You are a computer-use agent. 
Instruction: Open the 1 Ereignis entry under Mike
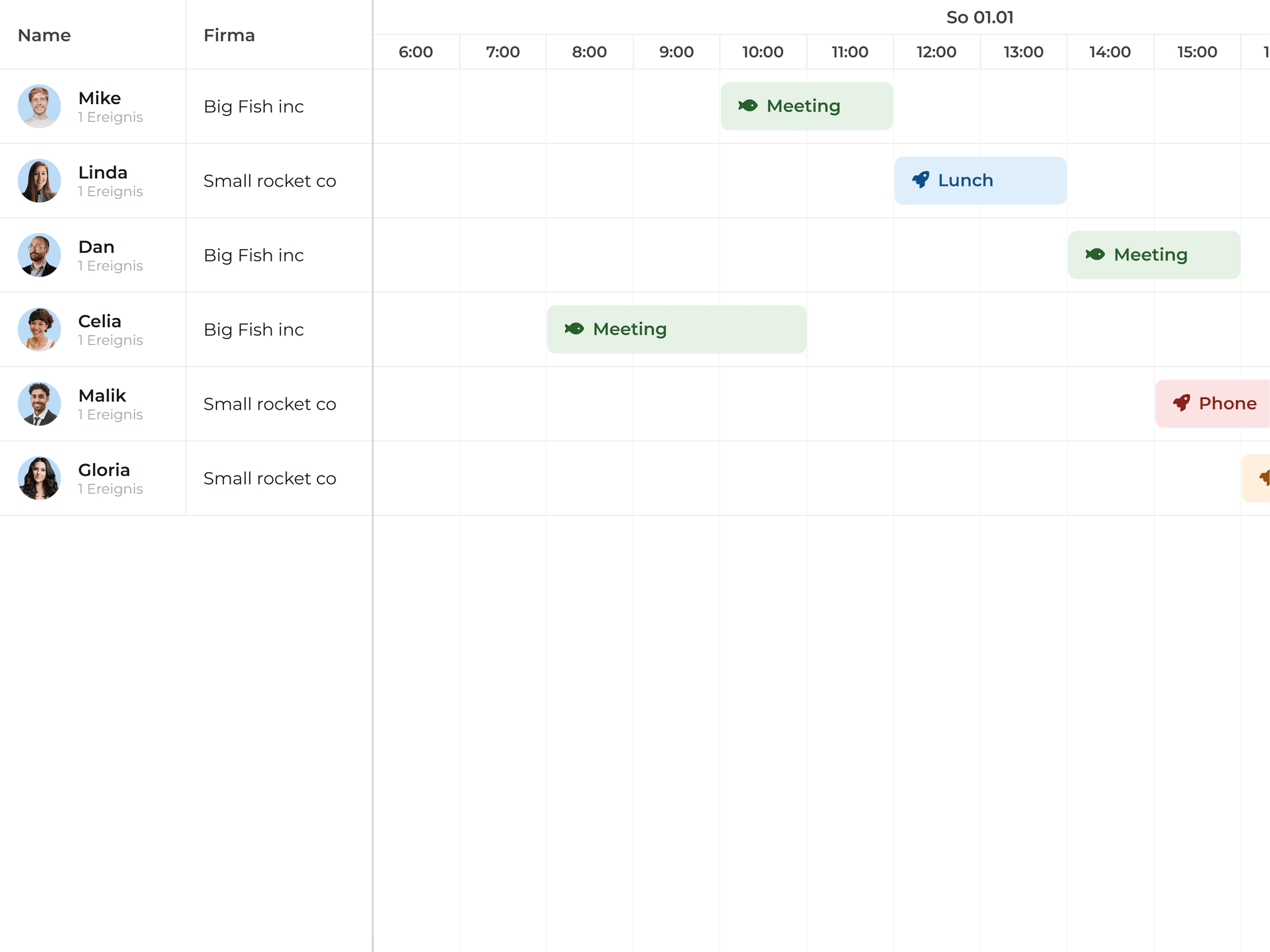(110, 117)
